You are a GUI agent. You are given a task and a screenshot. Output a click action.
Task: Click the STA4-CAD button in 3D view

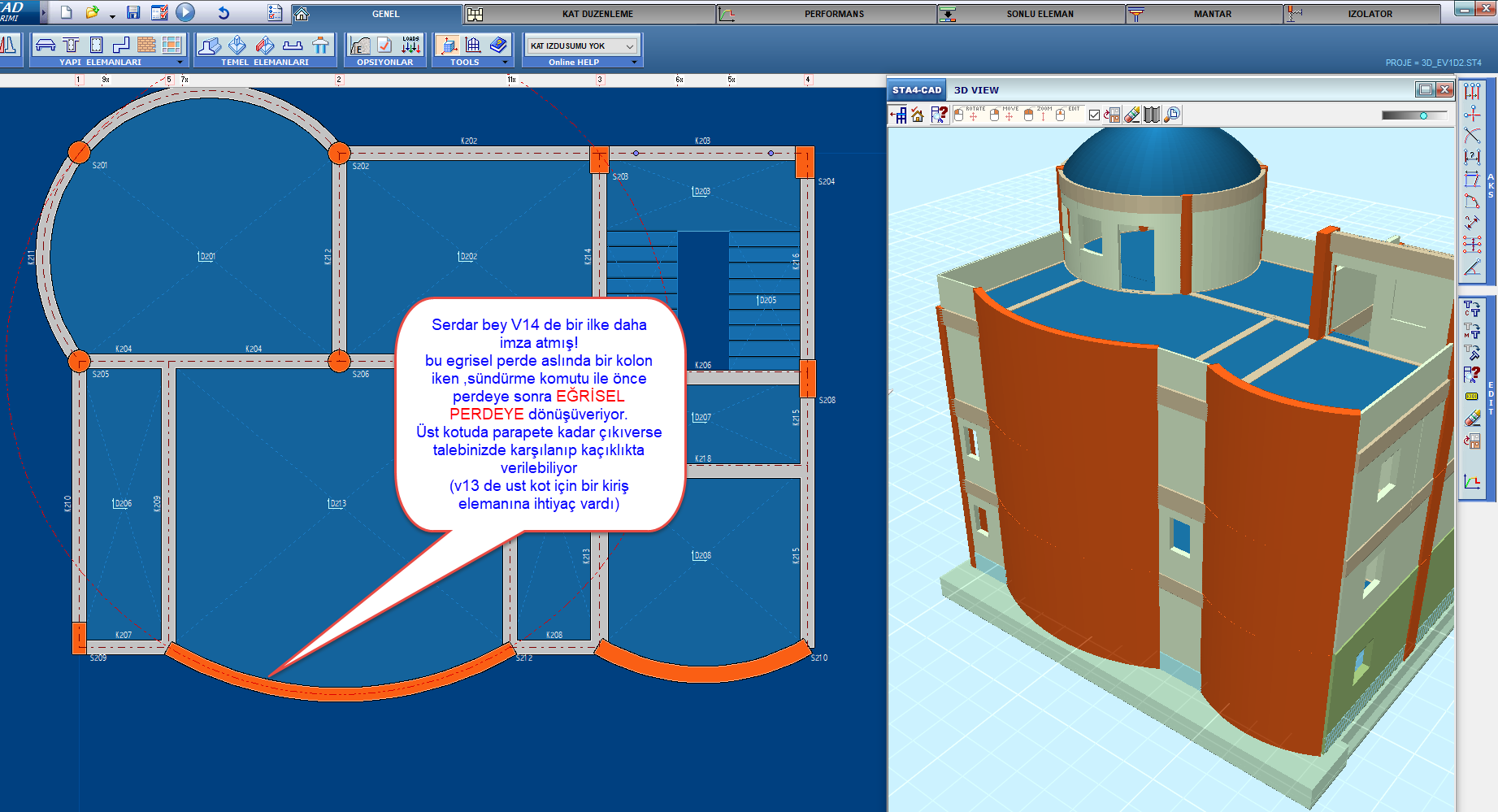(x=916, y=90)
